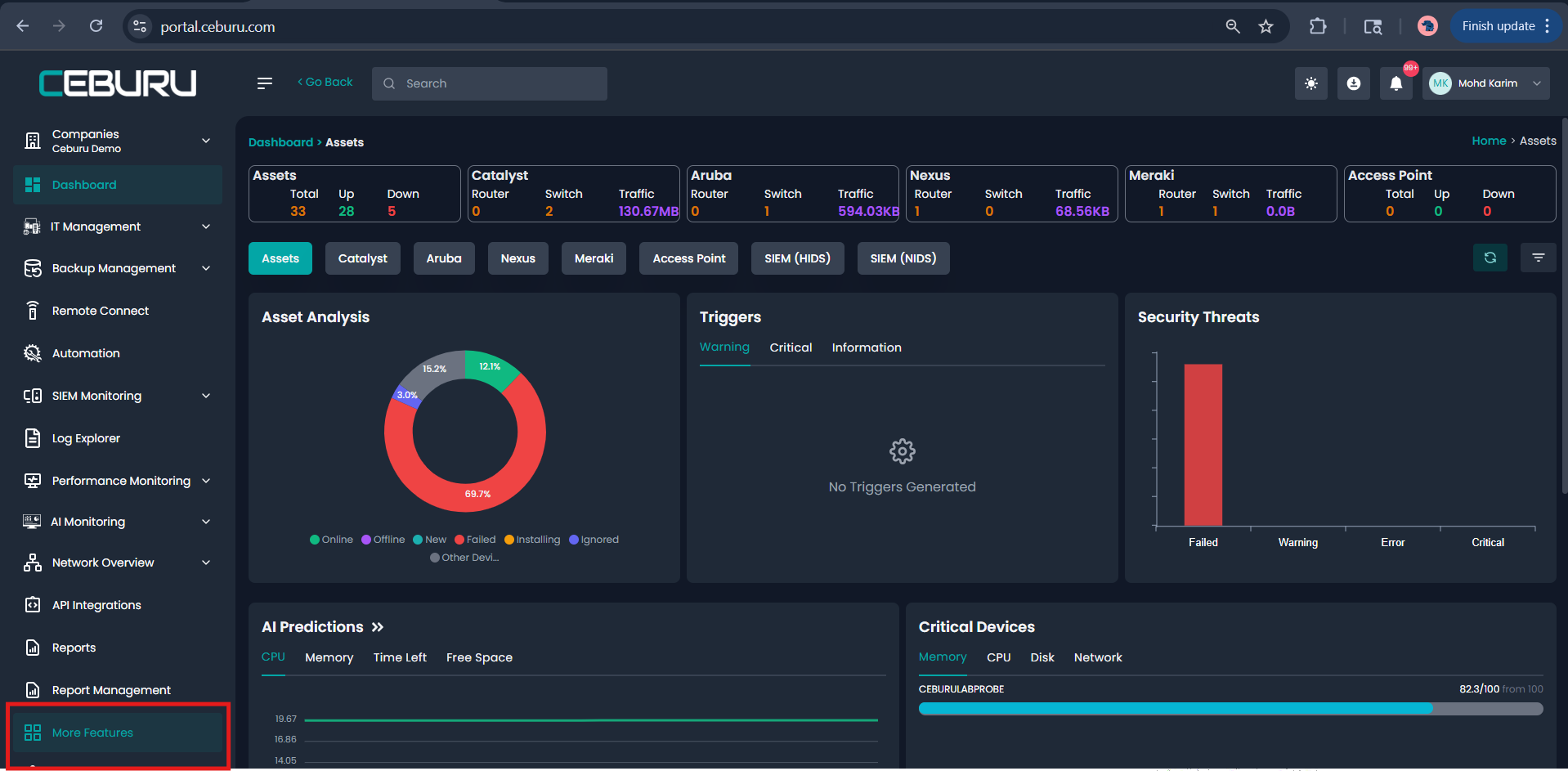Expand the IT Management chevron
Screen dimensions: 1568x771
point(206,226)
